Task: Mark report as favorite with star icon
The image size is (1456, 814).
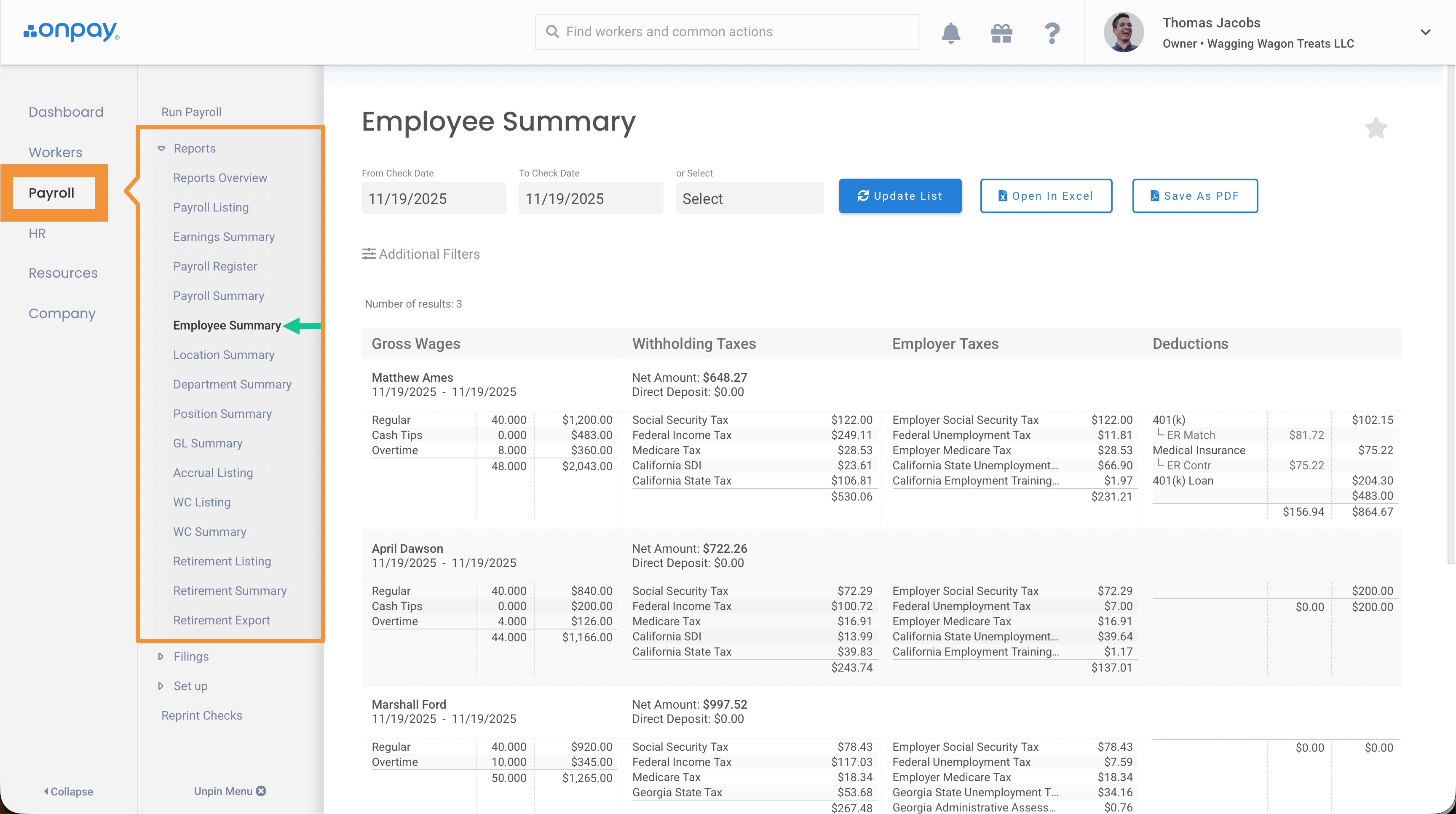Action: click(x=1376, y=128)
